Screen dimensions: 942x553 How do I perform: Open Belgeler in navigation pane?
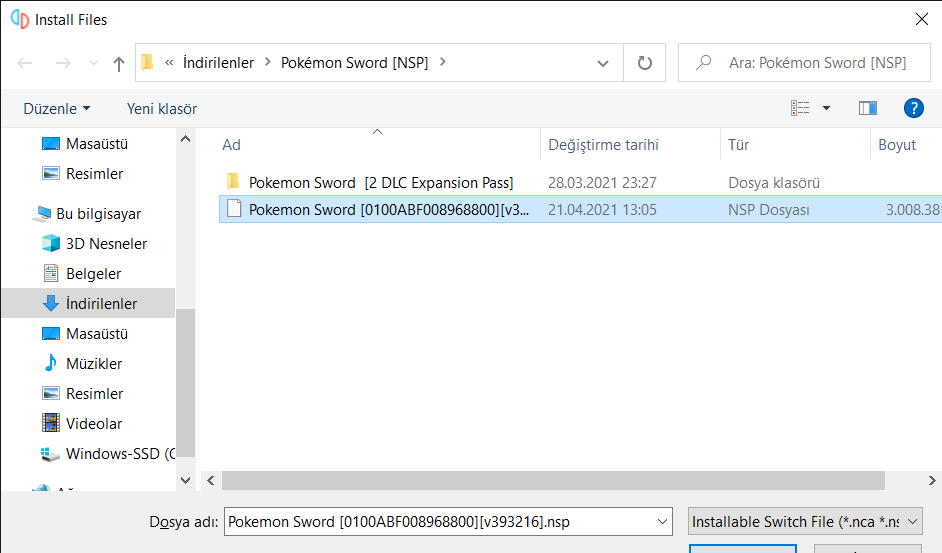[94, 273]
